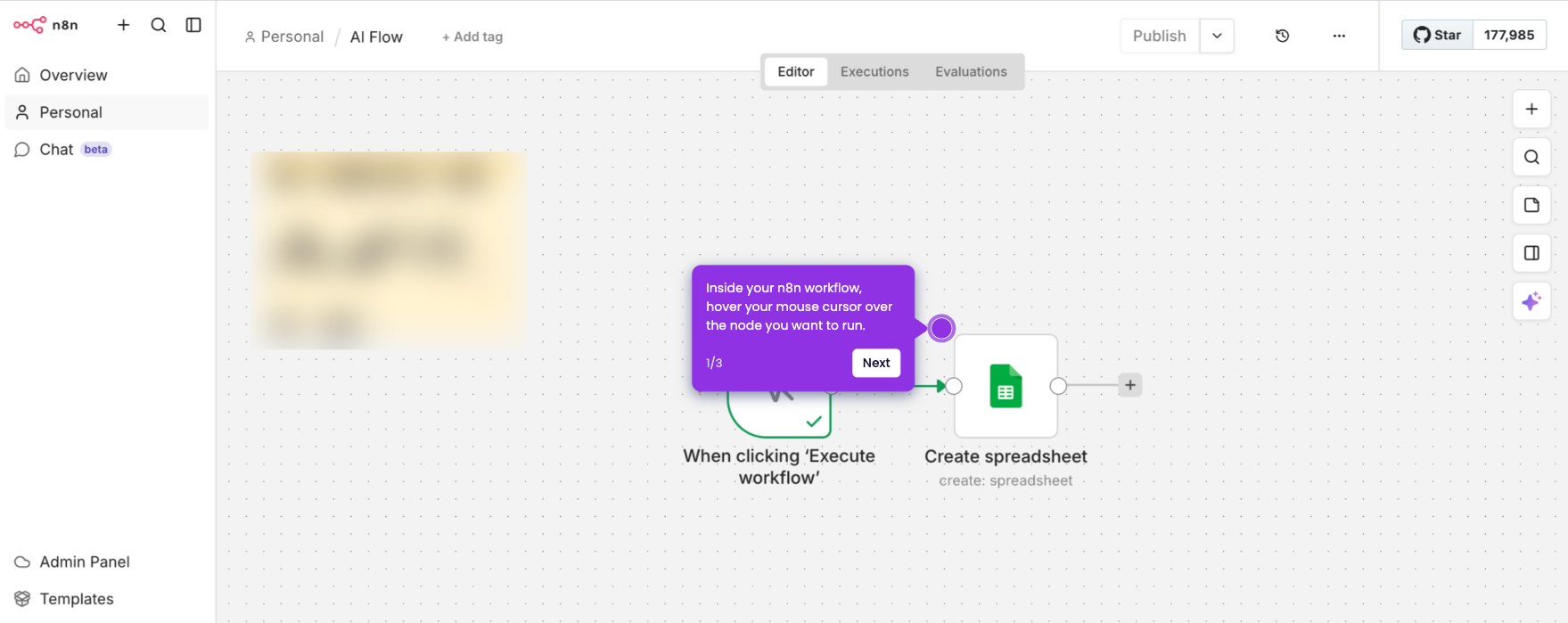Click the Personal breadcrumb
This screenshot has height=623, width=1568.
284,37
